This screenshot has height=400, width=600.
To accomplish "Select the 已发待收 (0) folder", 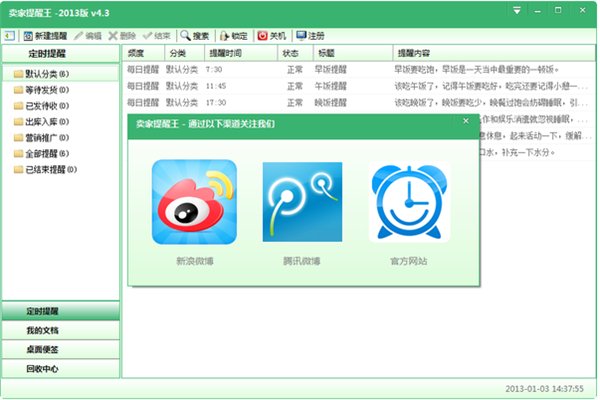I will [41, 106].
